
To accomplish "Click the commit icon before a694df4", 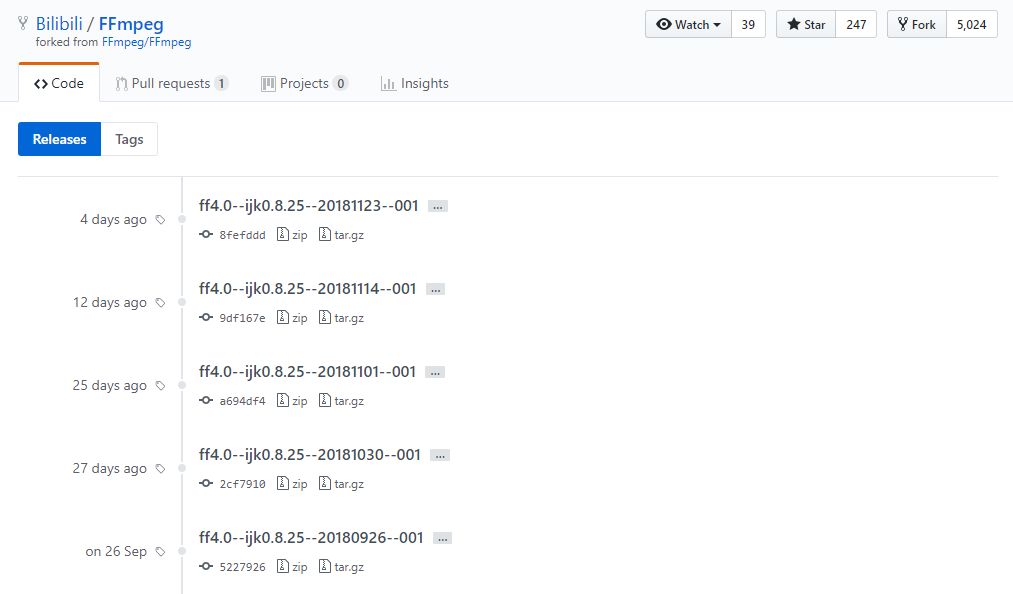I will [206, 400].
